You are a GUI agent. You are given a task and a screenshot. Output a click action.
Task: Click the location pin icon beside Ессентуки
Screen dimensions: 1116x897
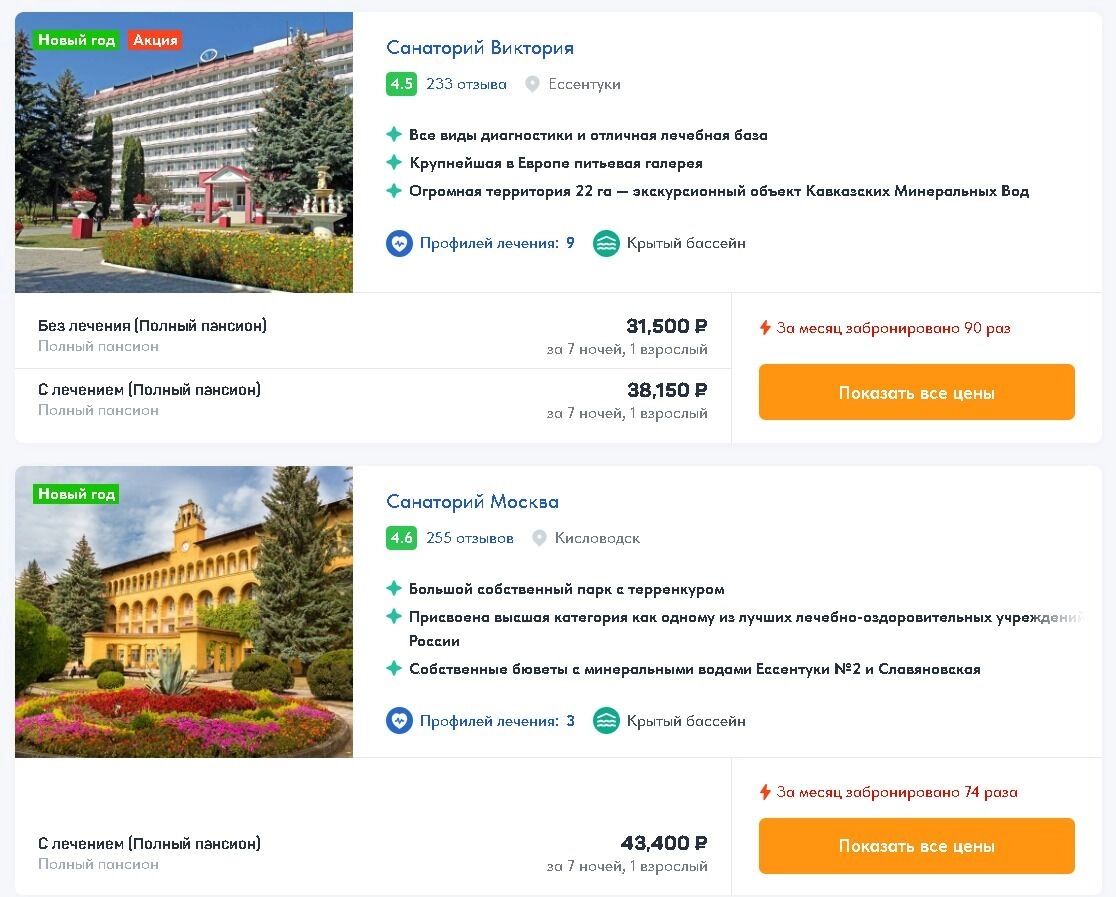(533, 84)
